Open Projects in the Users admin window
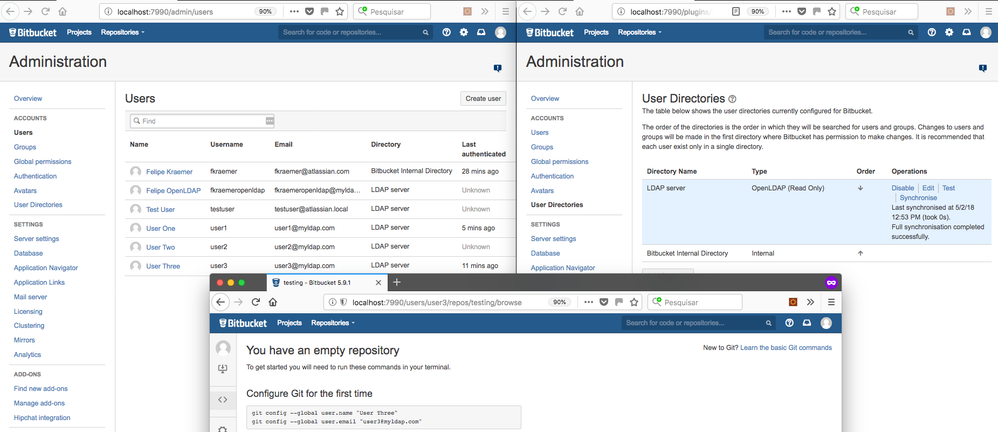Viewport: 998px width, 432px height. 80,32
